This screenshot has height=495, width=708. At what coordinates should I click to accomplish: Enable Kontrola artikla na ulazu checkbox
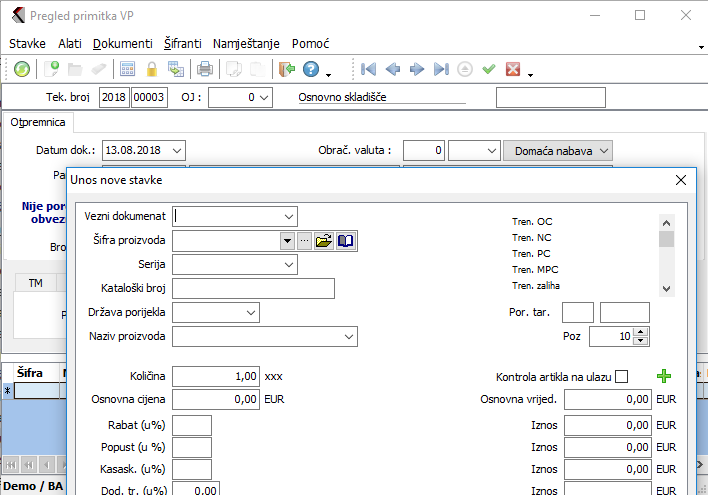click(x=621, y=377)
